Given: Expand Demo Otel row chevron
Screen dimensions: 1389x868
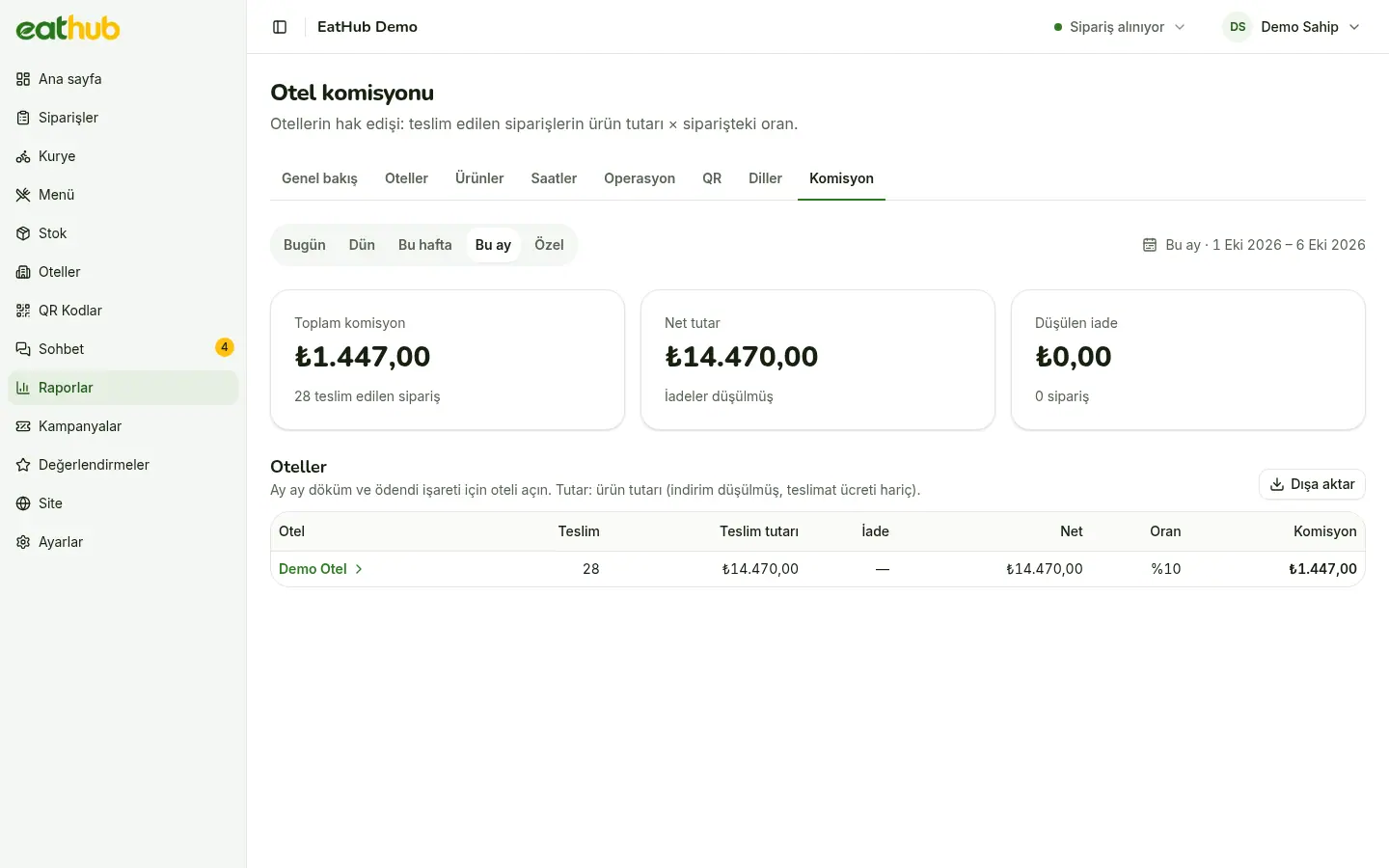Looking at the screenshot, I should [x=359, y=569].
